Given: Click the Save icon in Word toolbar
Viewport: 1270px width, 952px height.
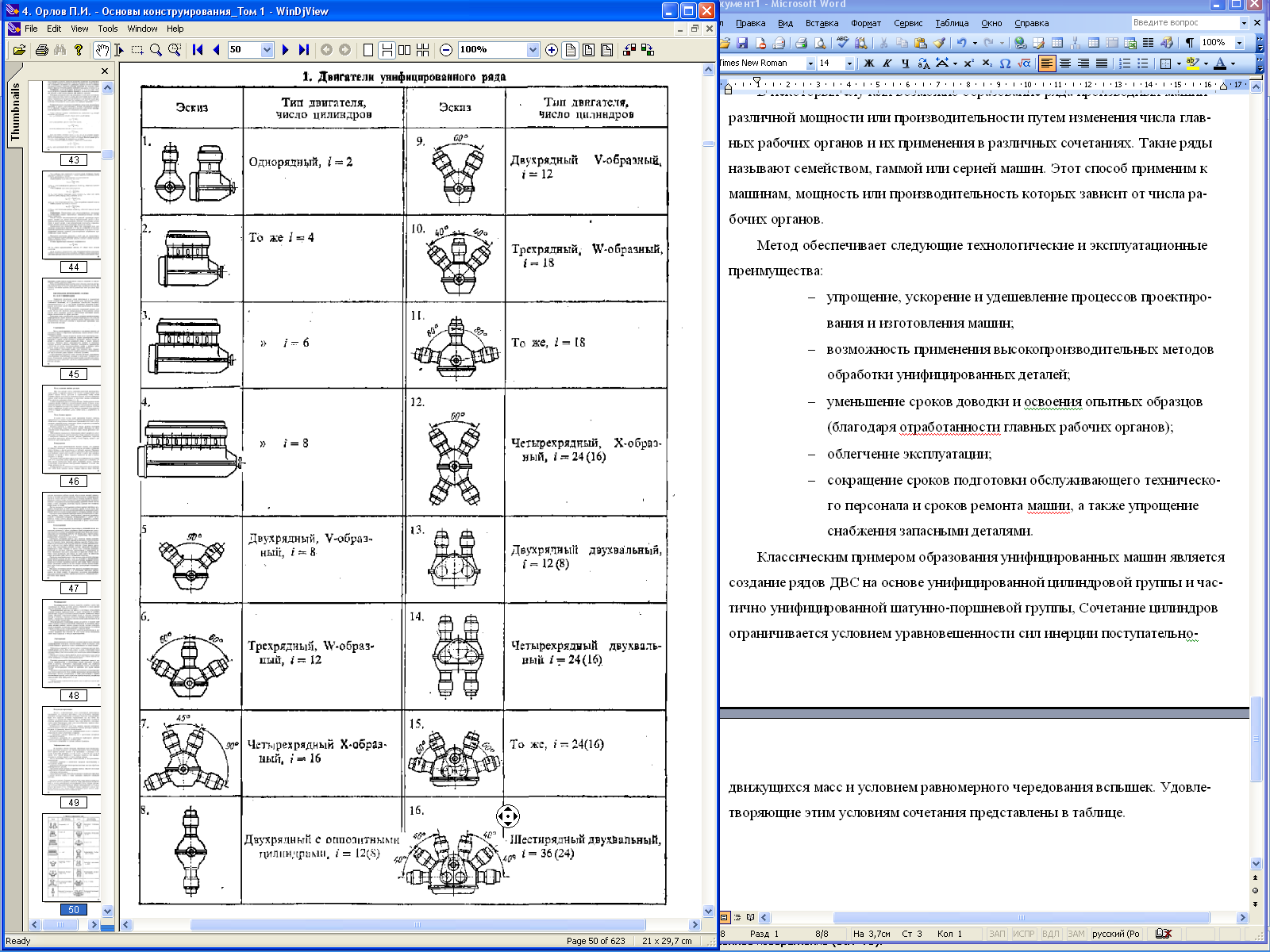Looking at the screenshot, I should point(742,43).
